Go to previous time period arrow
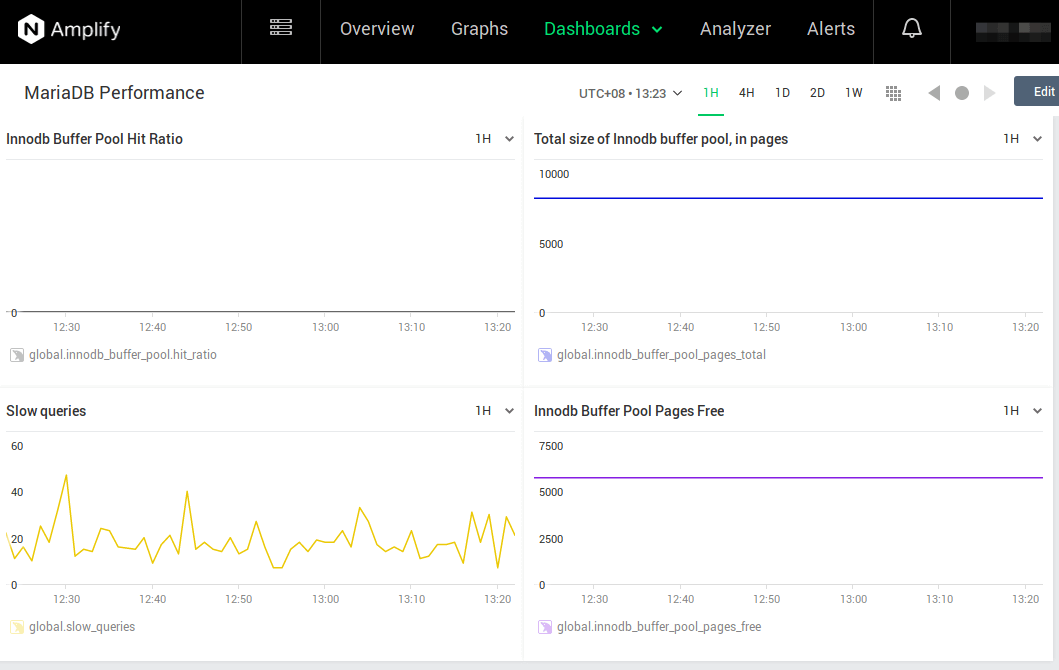Screen dimensions: 1059x670 [934, 93]
